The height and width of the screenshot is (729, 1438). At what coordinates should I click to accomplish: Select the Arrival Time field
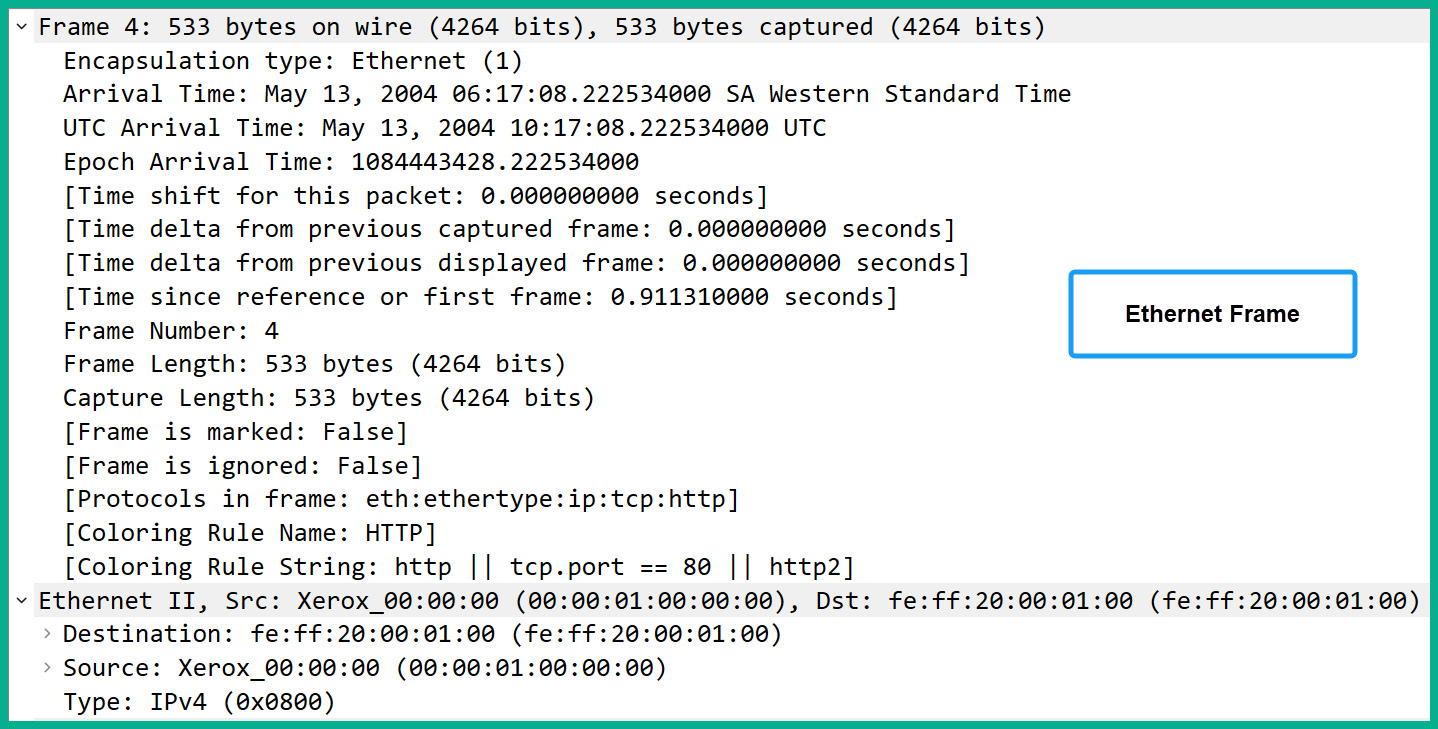567,94
